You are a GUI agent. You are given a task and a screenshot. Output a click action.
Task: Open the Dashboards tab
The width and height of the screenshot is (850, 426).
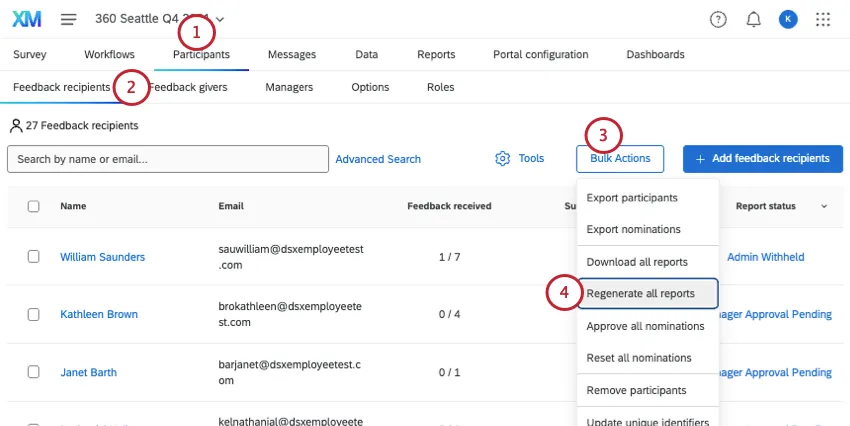click(x=655, y=55)
